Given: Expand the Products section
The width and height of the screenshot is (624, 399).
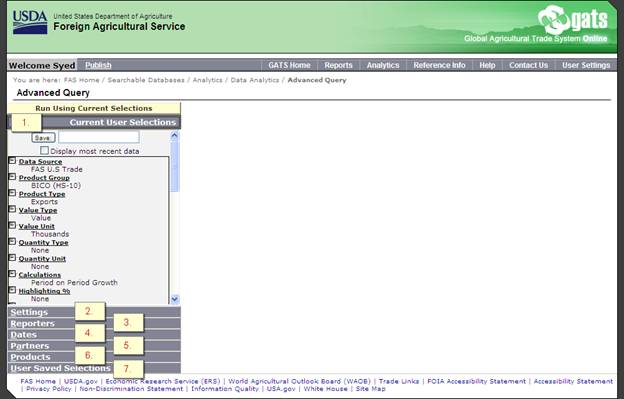Looking at the screenshot, I should (94, 357).
